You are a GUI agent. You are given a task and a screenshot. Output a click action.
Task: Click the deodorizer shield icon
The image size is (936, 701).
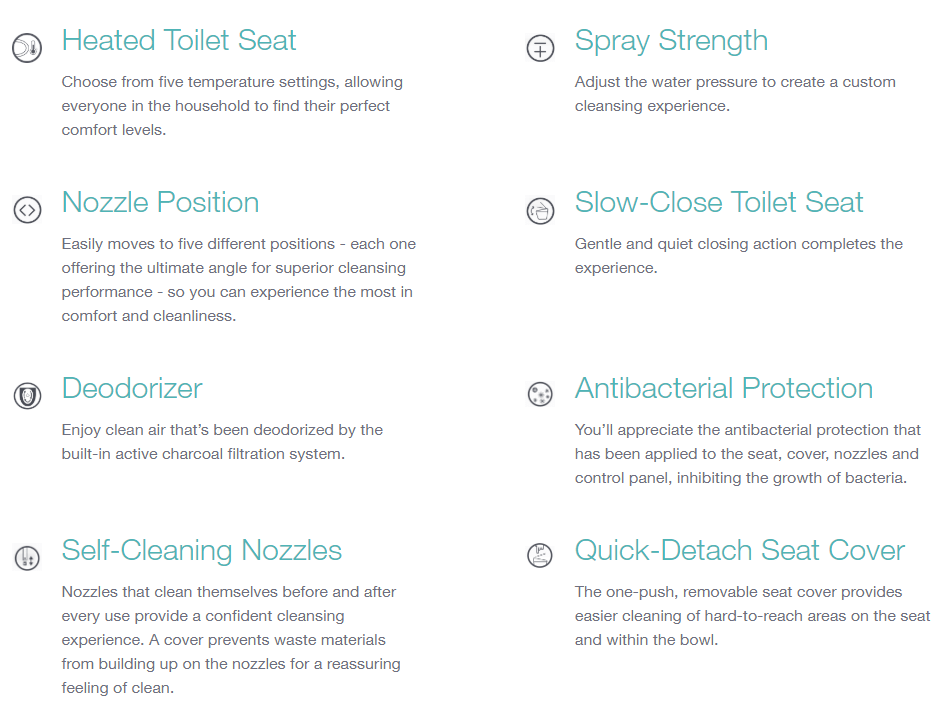[x=27, y=396]
